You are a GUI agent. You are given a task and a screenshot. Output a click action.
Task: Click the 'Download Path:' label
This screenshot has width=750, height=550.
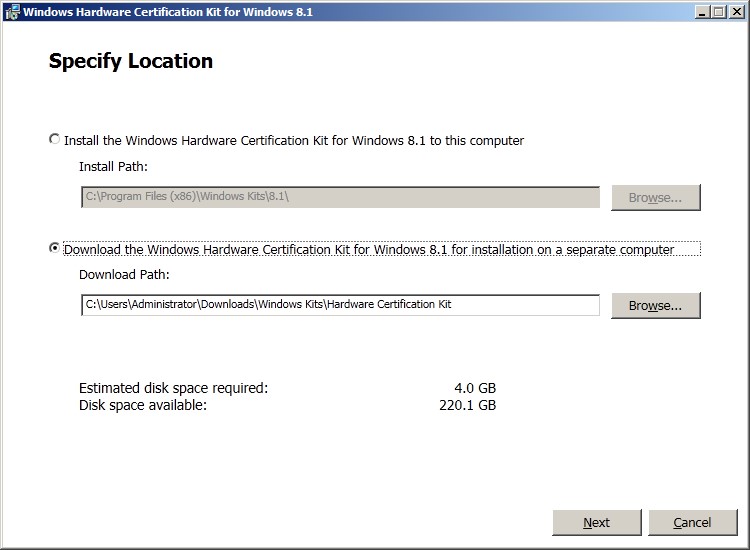124,275
